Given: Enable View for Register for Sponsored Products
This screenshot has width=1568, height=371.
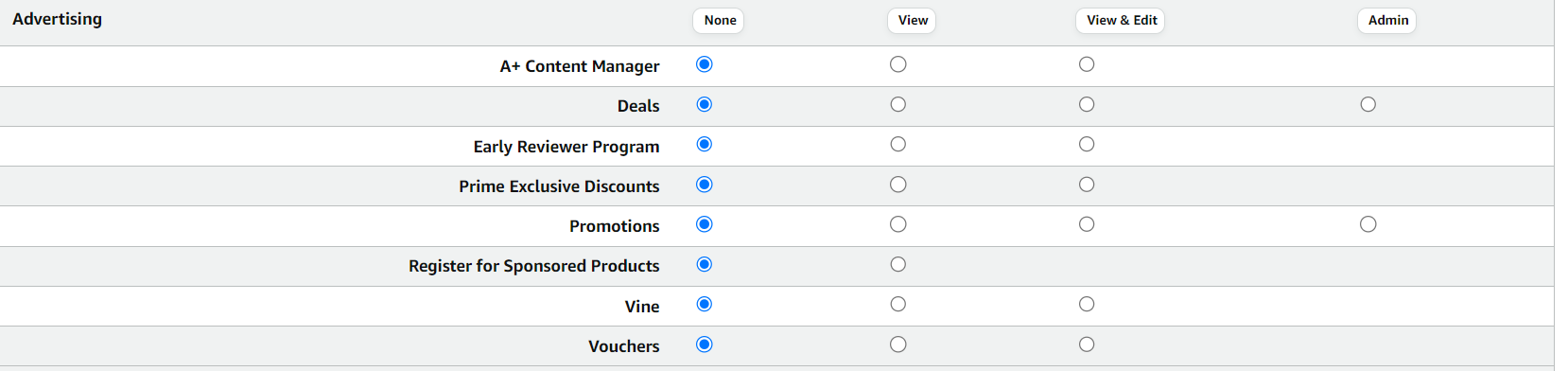Looking at the screenshot, I should (x=898, y=264).
